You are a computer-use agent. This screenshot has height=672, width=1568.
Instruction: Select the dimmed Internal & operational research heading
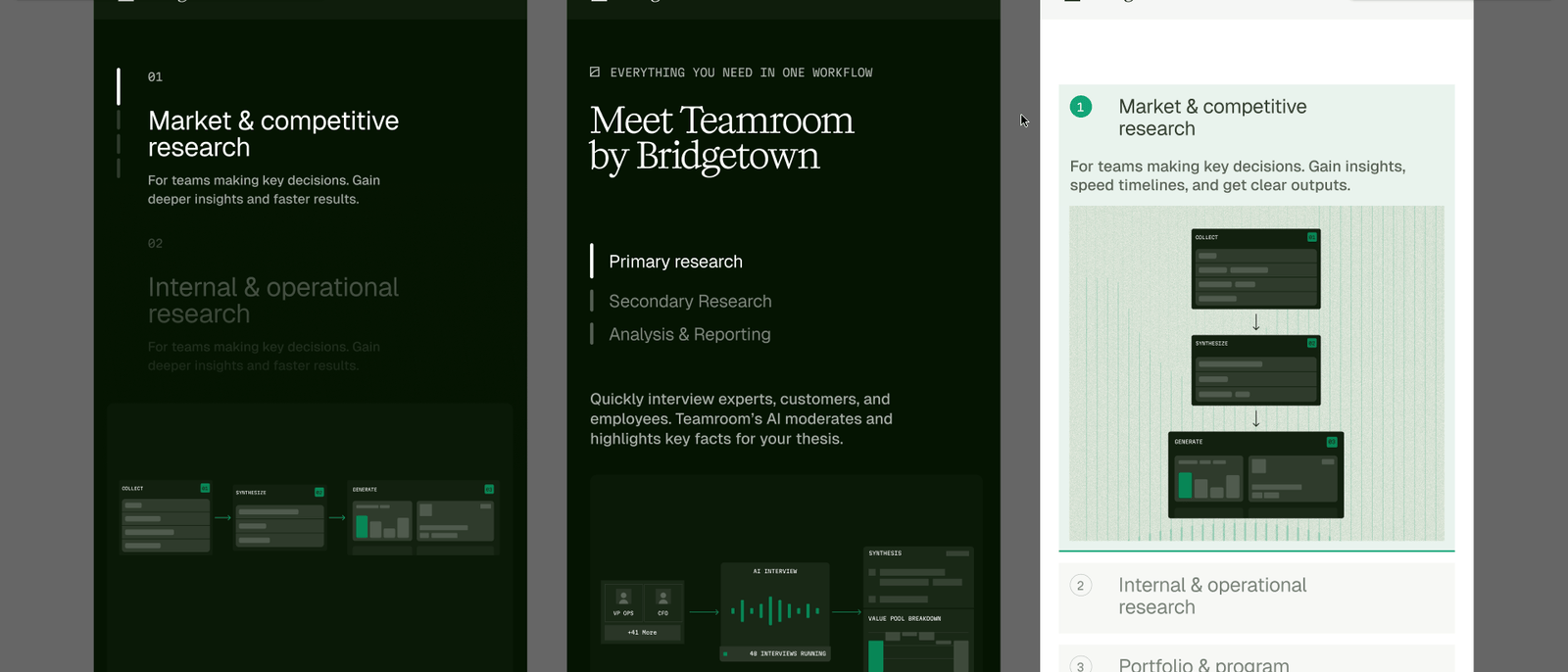click(273, 301)
